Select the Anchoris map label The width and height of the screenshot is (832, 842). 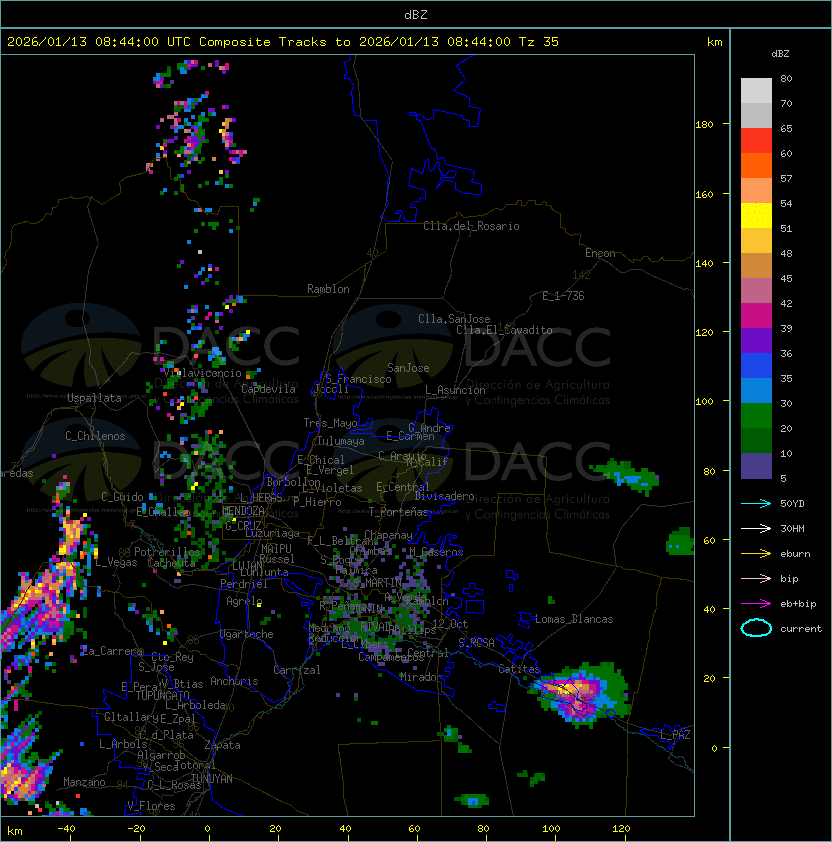(234, 681)
